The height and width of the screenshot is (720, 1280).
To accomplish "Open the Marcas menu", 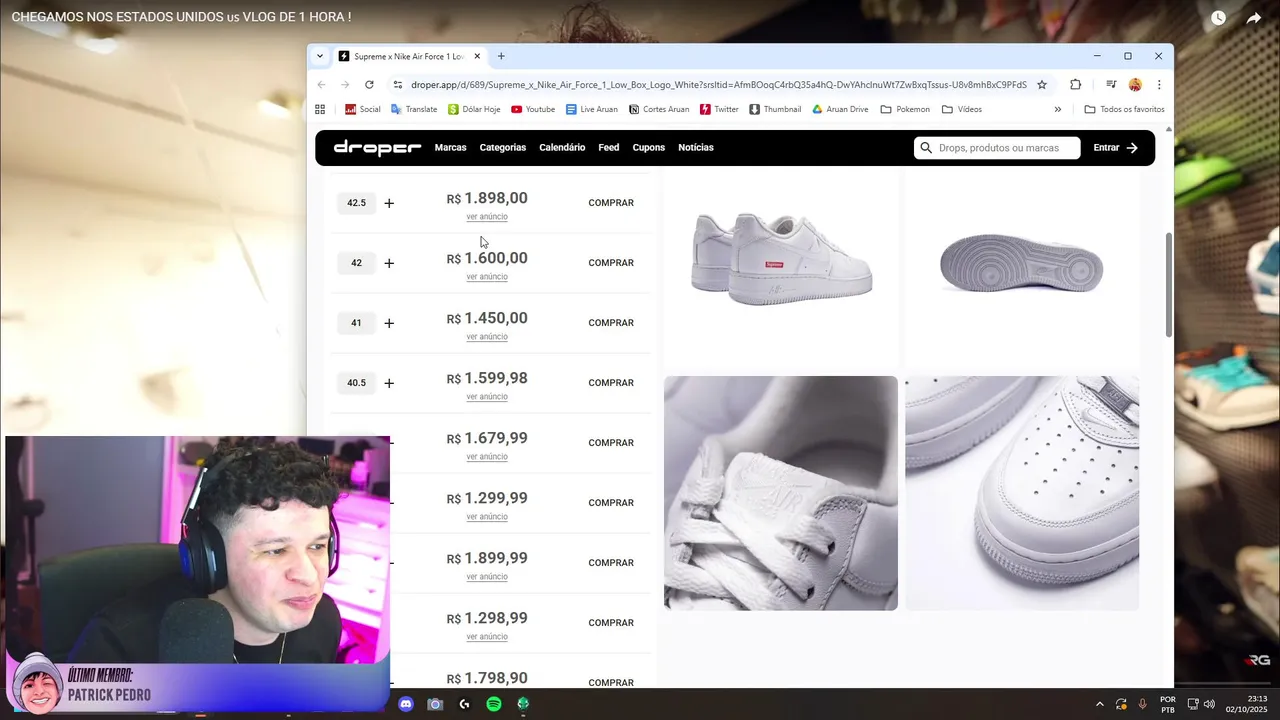I will click(x=450, y=148).
